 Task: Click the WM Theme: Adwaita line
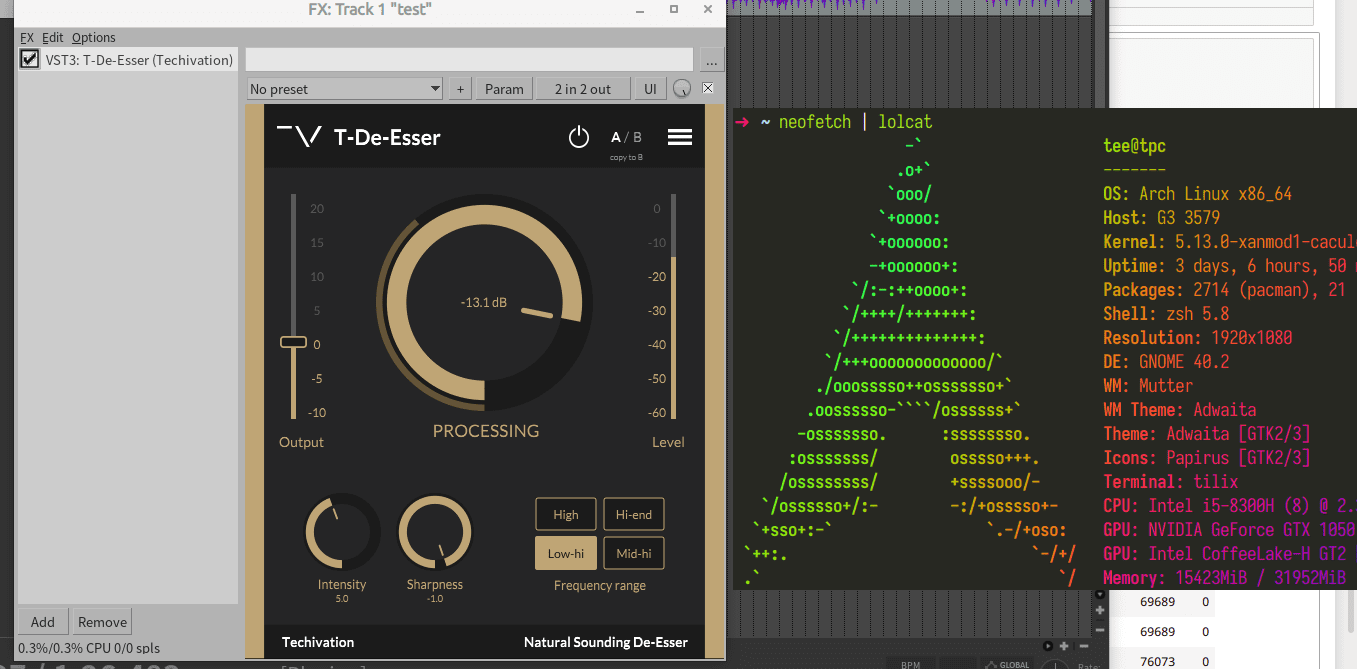(1180, 410)
